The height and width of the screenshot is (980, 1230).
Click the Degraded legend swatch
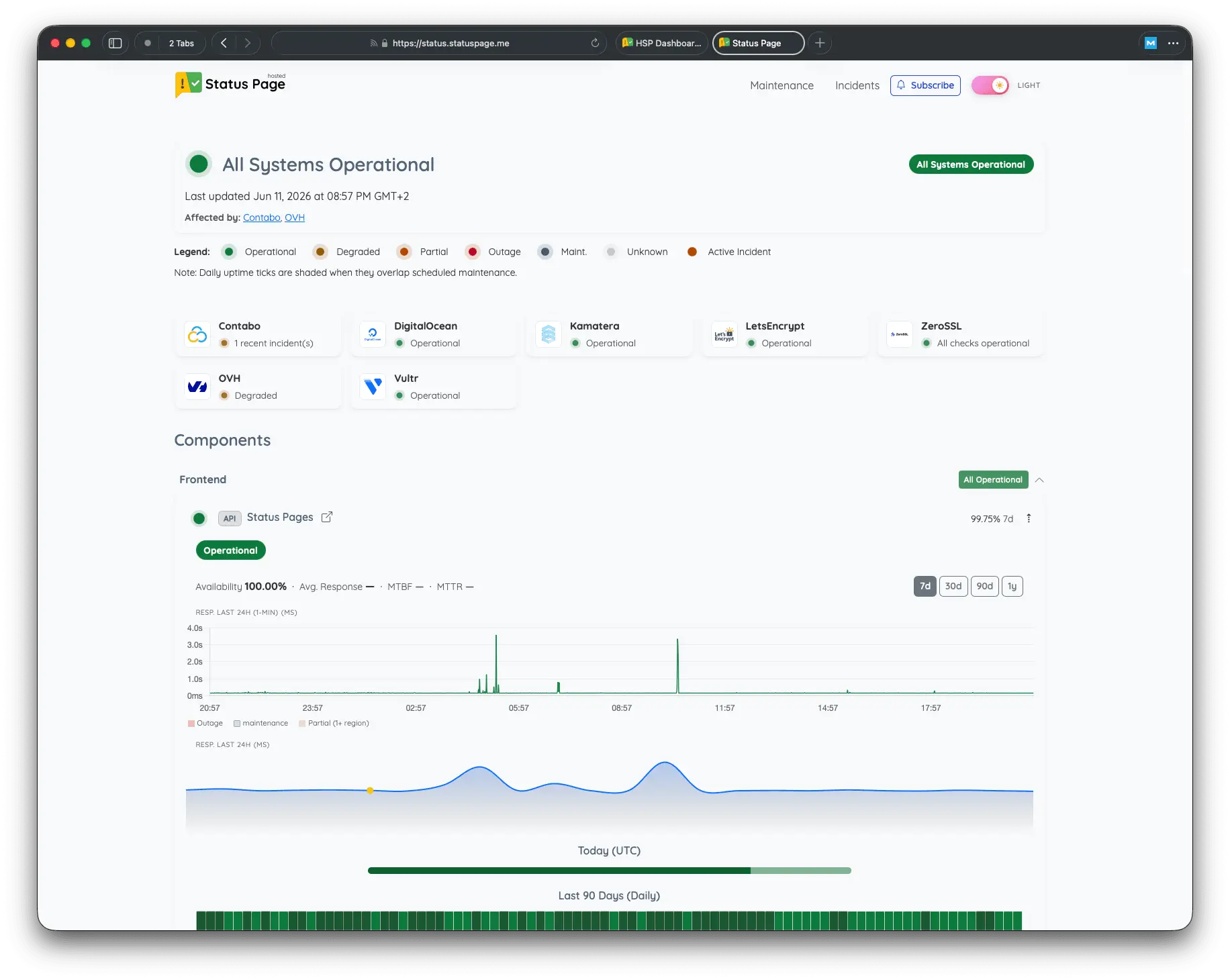[320, 252]
